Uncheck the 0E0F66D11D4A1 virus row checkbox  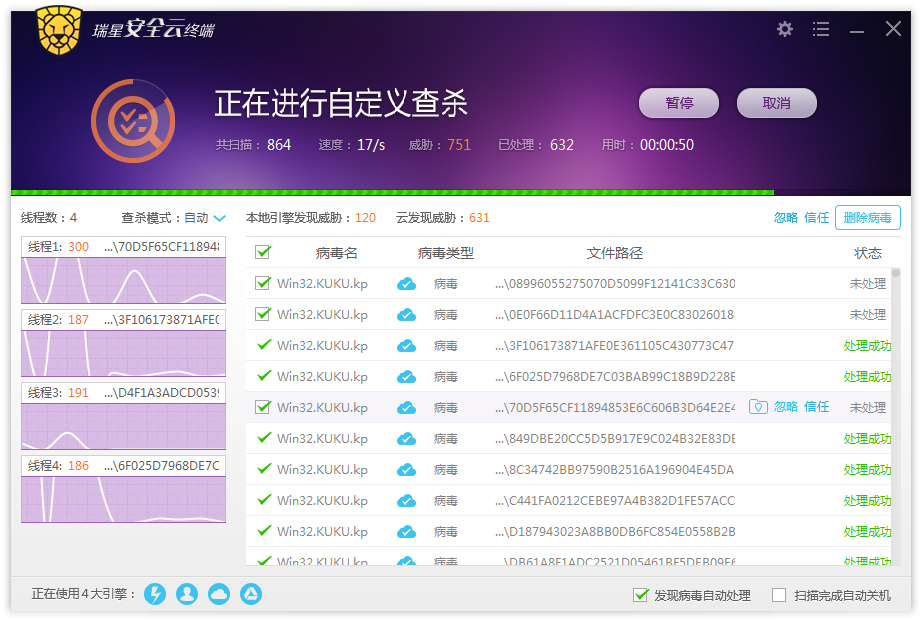point(263,315)
